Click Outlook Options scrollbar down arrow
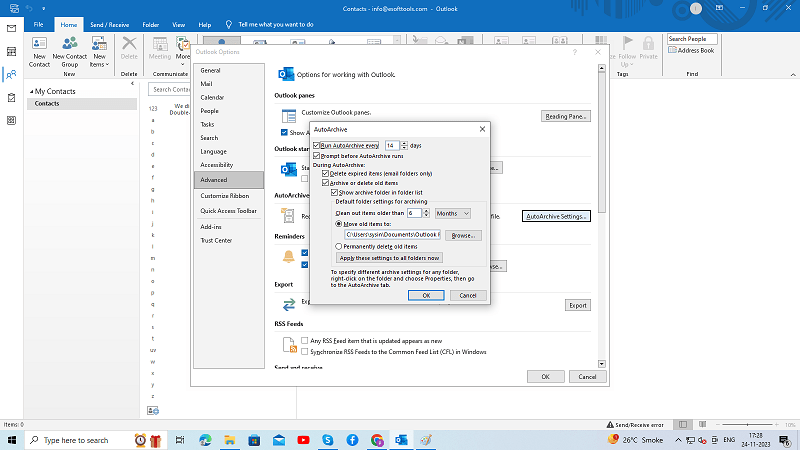 coord(602,364)
